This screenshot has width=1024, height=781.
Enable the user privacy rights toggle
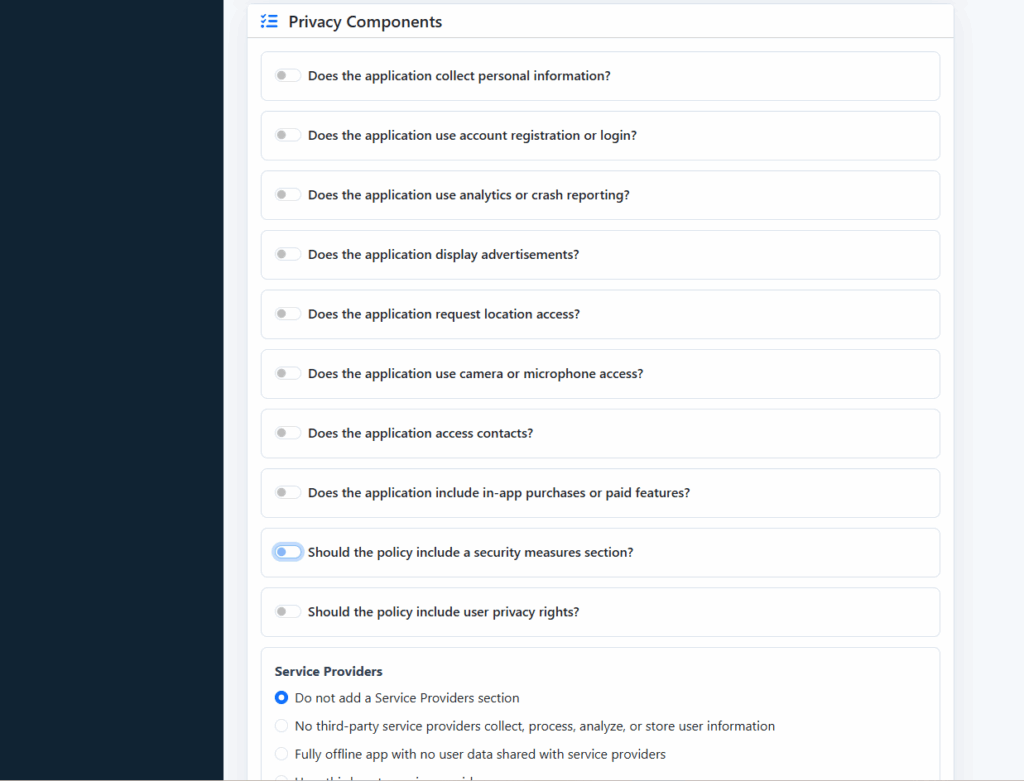287,612
